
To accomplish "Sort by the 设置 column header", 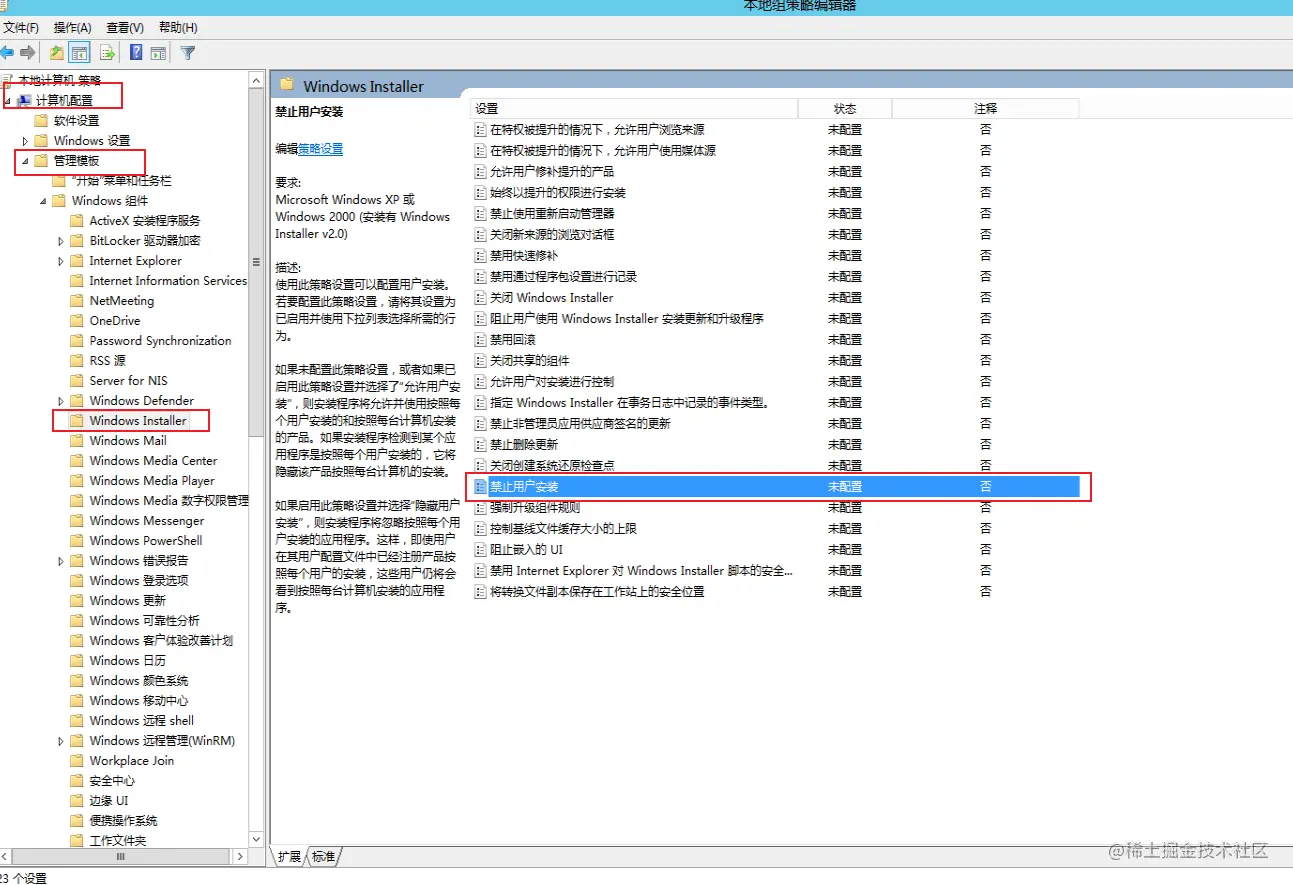I will click(x=635, y=108).
